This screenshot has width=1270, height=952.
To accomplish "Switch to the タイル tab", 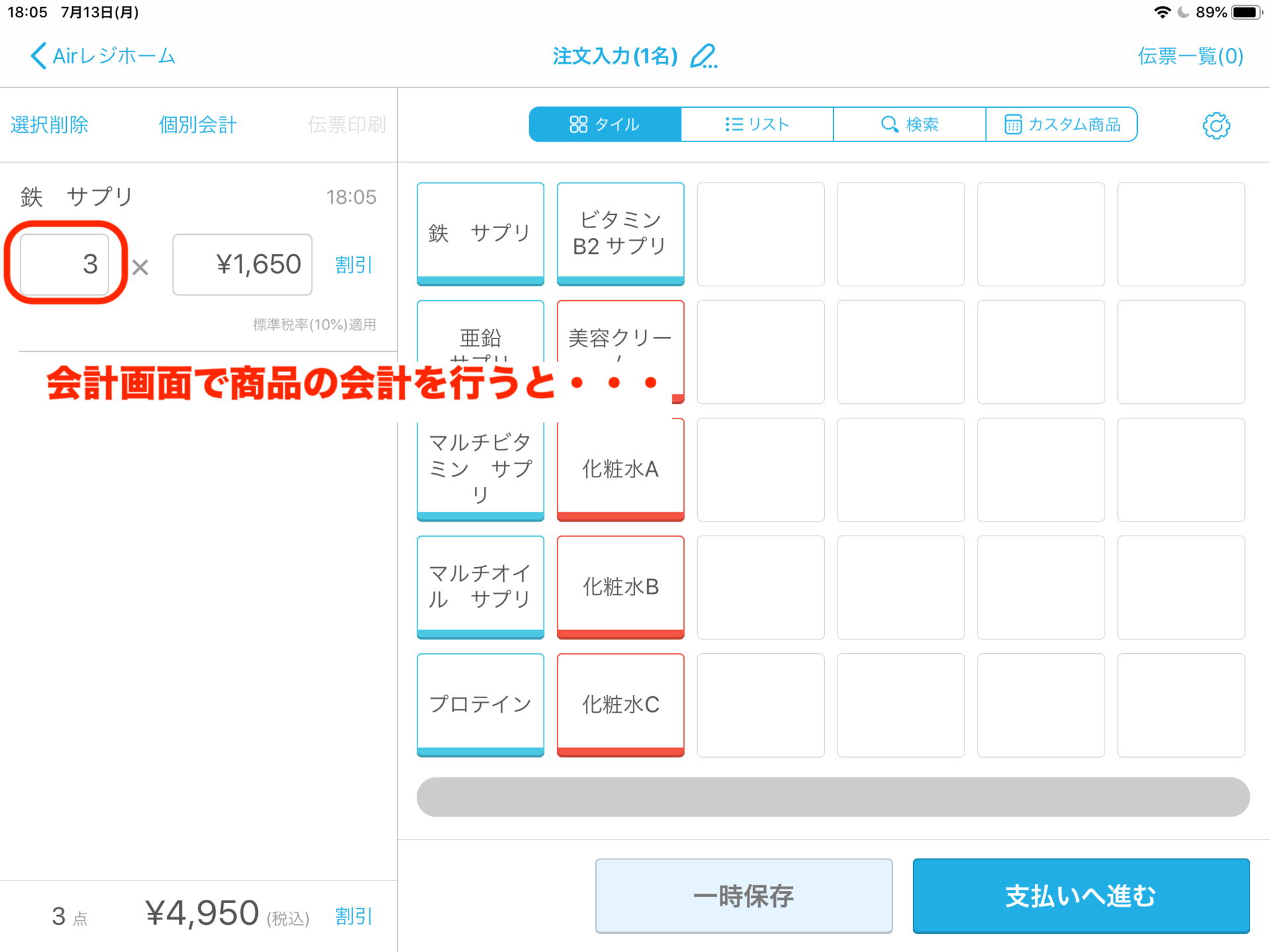I will coord(605,124).
